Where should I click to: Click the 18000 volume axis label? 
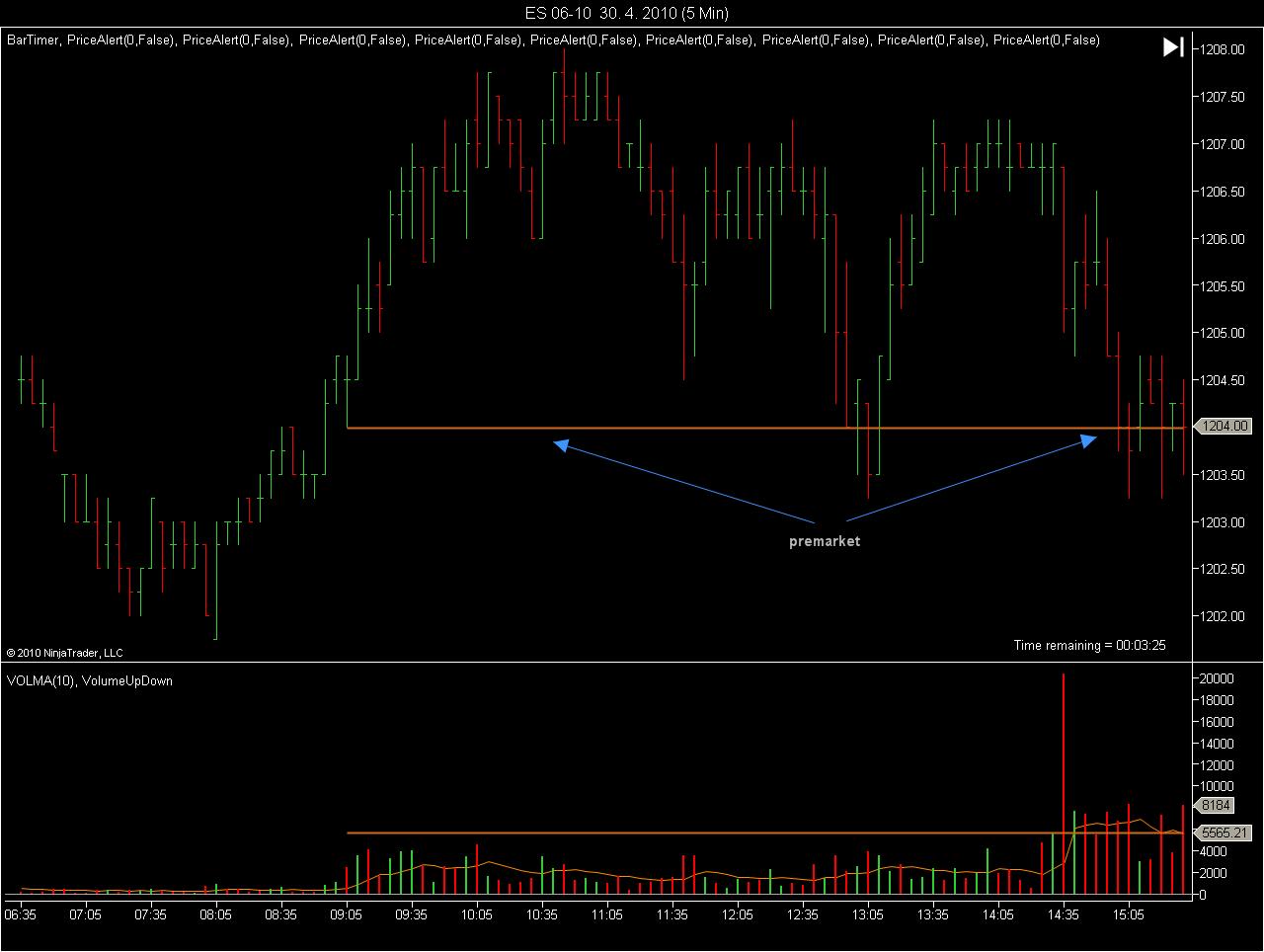point(1217,700)
